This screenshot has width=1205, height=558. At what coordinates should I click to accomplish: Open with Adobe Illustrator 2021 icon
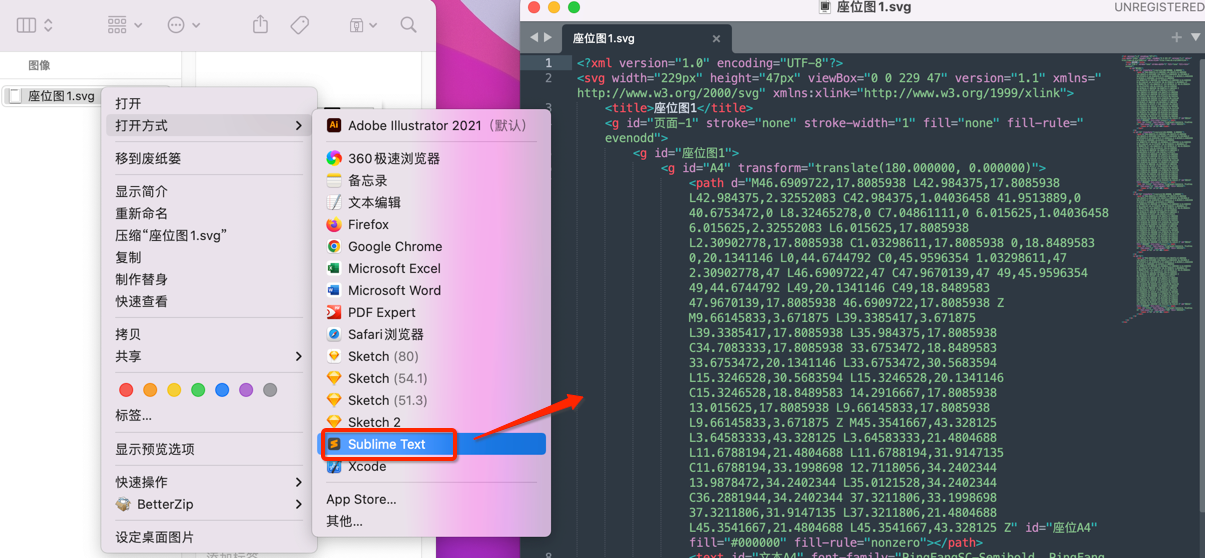[x=334, y=125]
